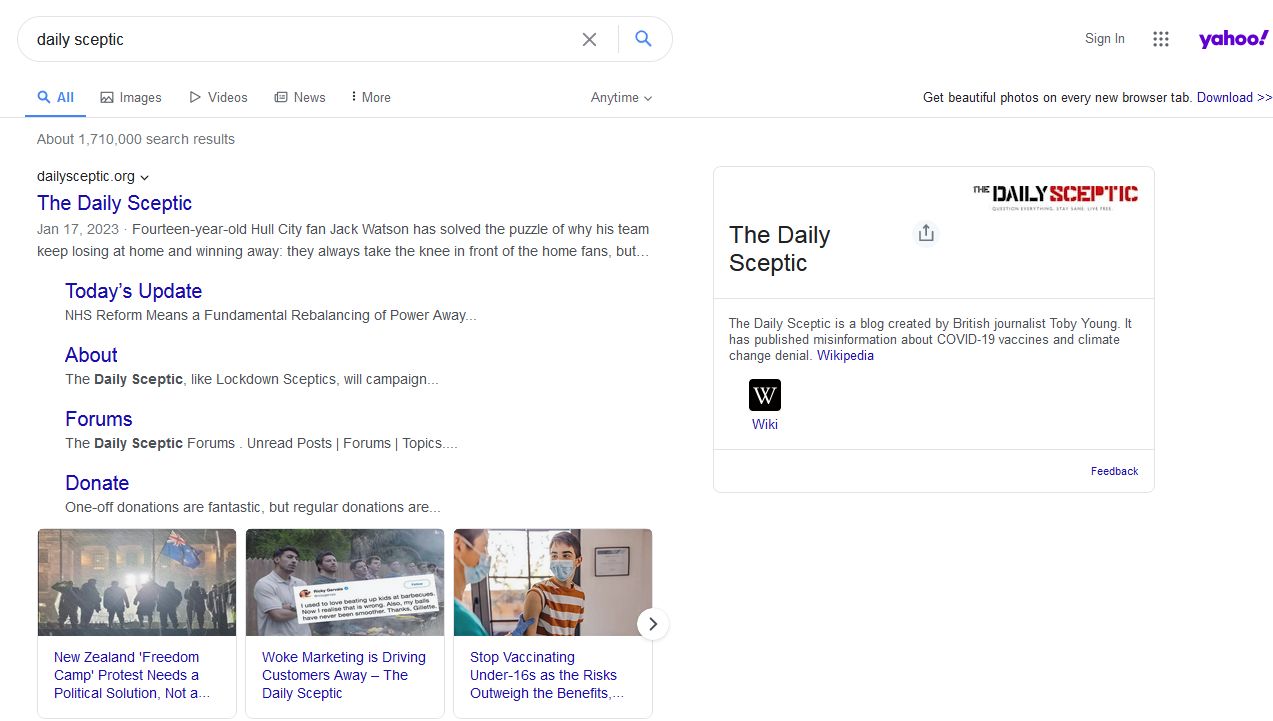Image resolution: width=1273 pixels, height=721 pixels.
Task: Clear the search box with the X icon
Action: pyautogui.click(x=590, y=39)
